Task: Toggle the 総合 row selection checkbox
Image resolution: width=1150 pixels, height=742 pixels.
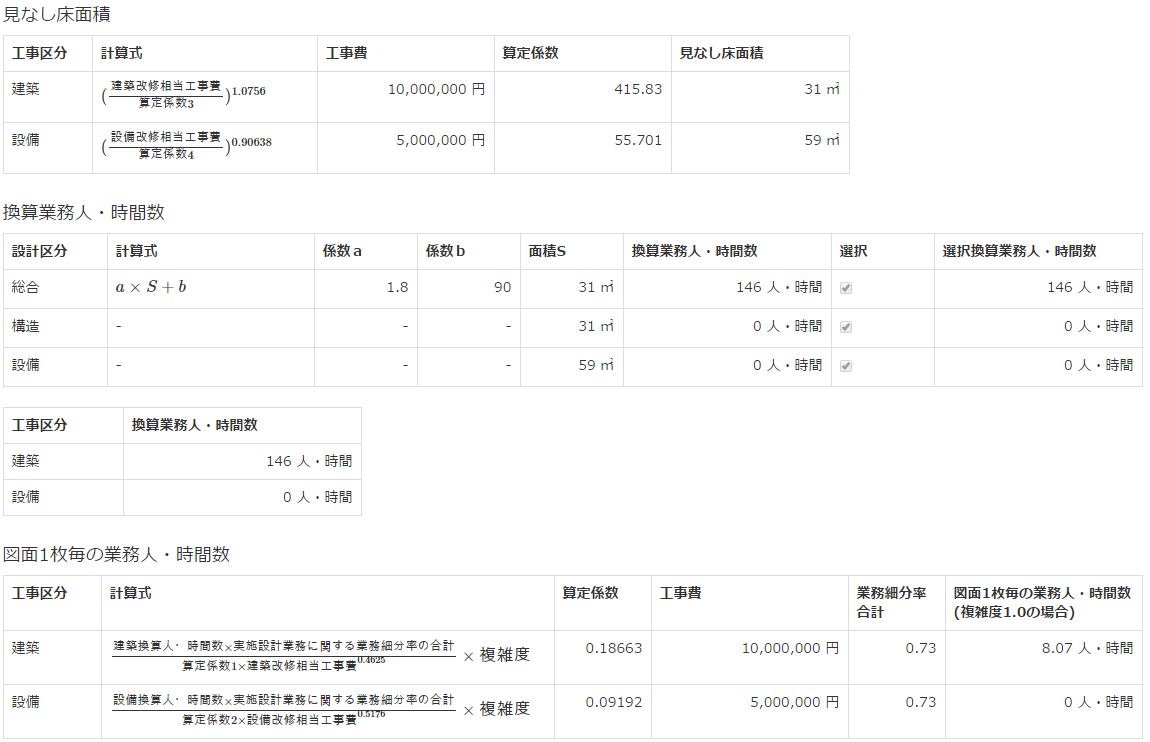Action: pos(846,288)
